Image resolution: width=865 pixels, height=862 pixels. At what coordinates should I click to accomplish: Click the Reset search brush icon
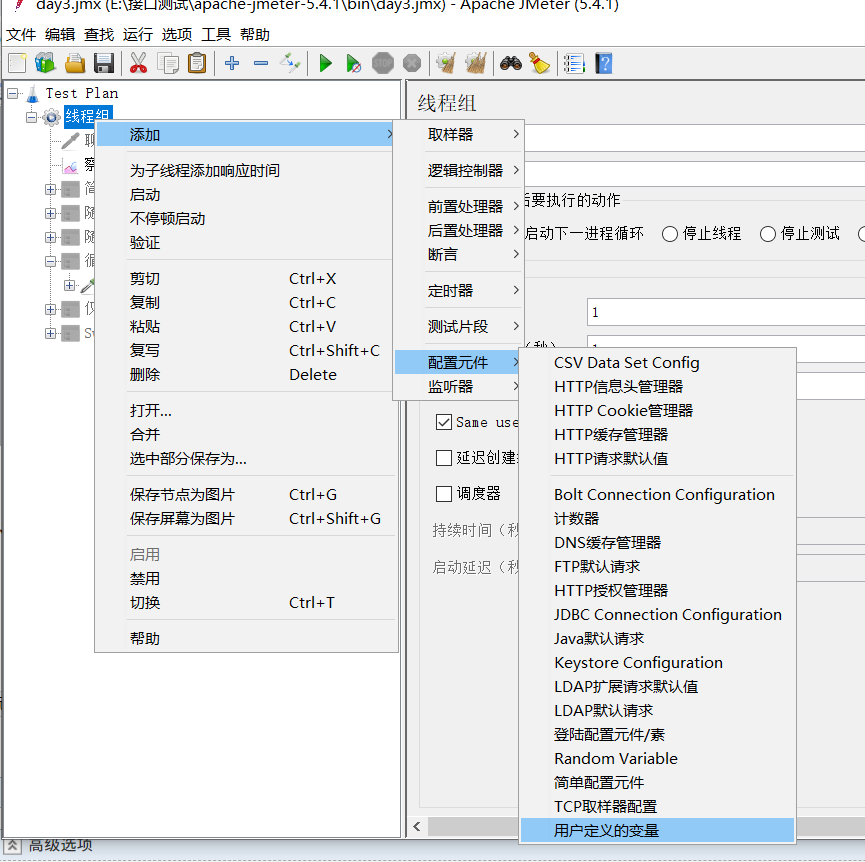click(x=540, y=63)
